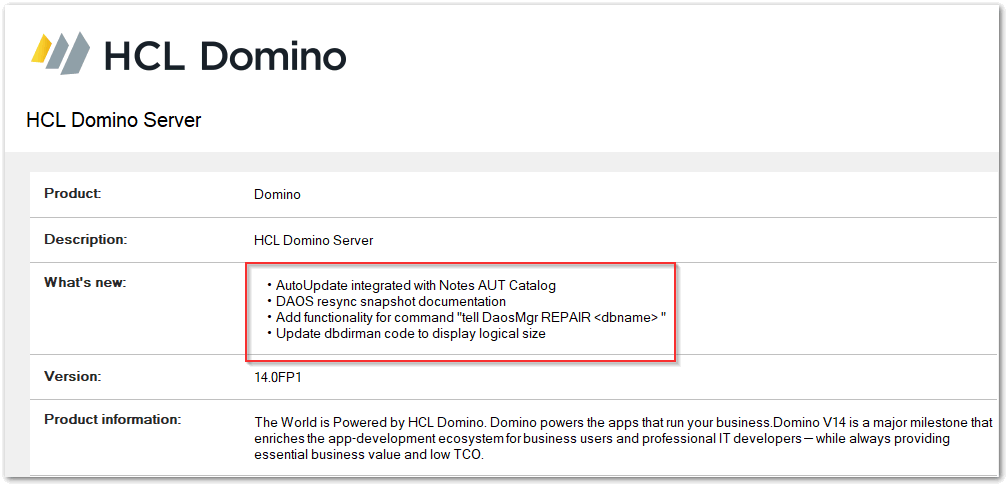Click the Product value 'Domino'

277,194
